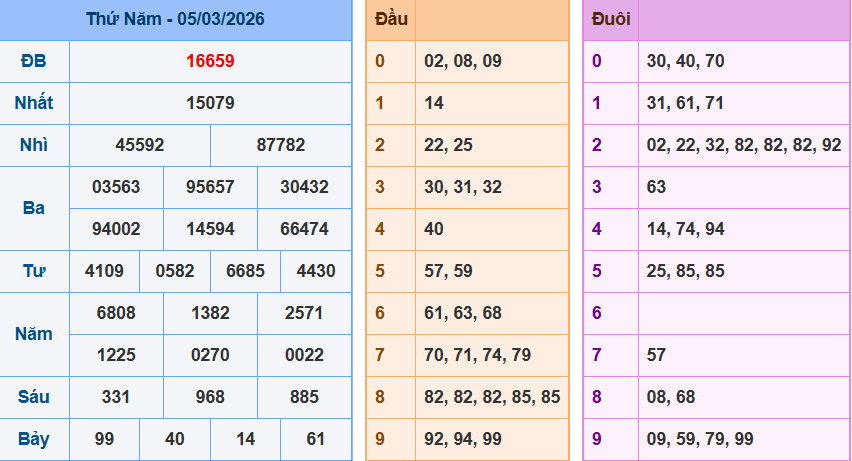Click the Đầu column header

tap(390, 20)
